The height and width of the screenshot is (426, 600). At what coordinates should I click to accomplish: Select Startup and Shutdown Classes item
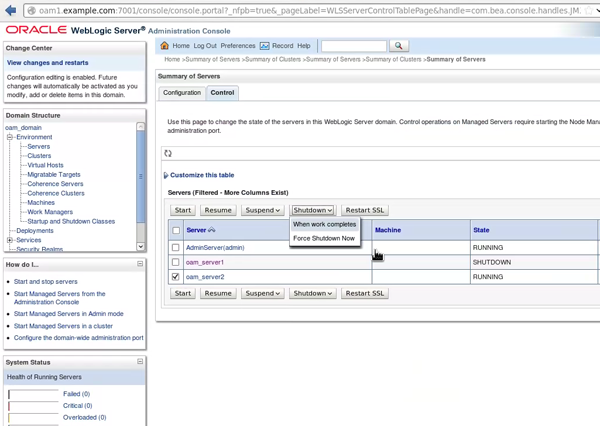pos(71,221)
